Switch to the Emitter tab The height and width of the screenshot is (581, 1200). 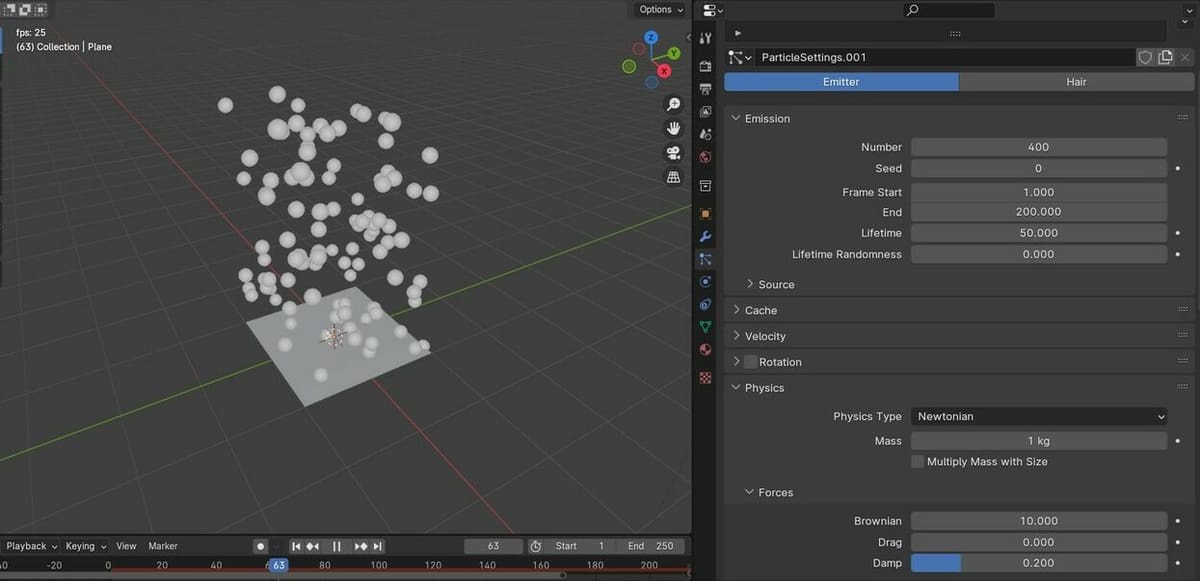[841, 82]
